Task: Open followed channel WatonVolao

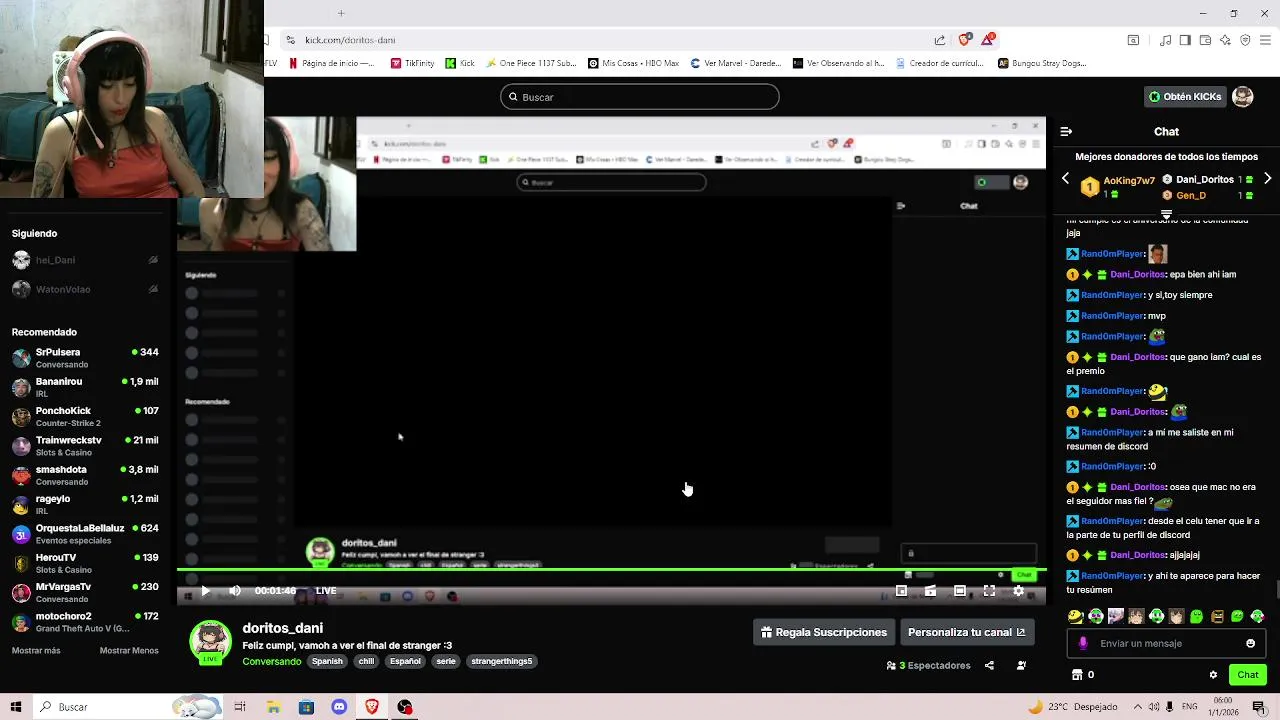Action: pyautogui.click(x=85, y=289)
